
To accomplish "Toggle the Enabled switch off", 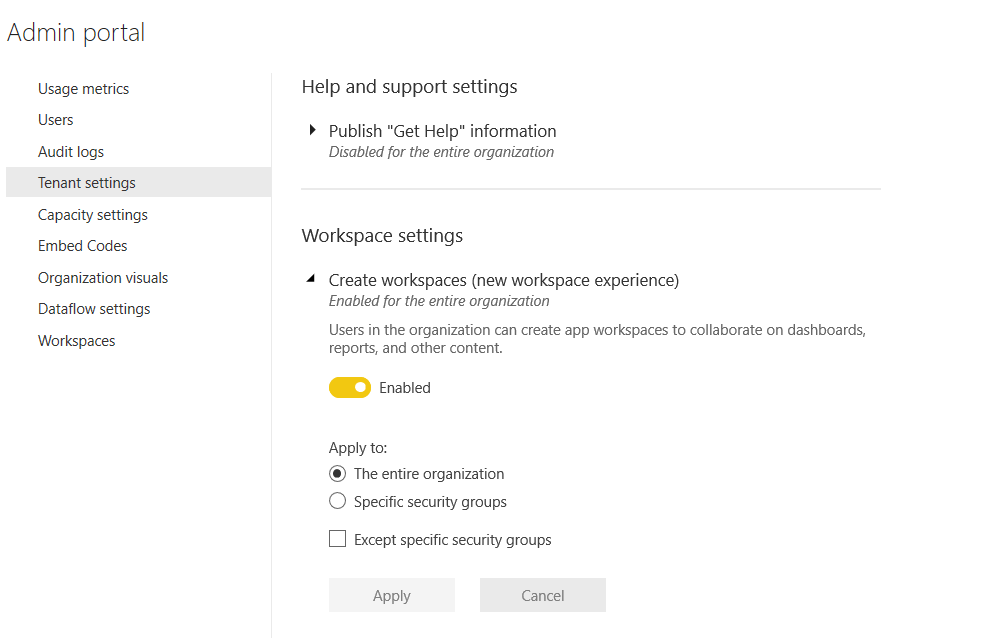I will (350, 388).
